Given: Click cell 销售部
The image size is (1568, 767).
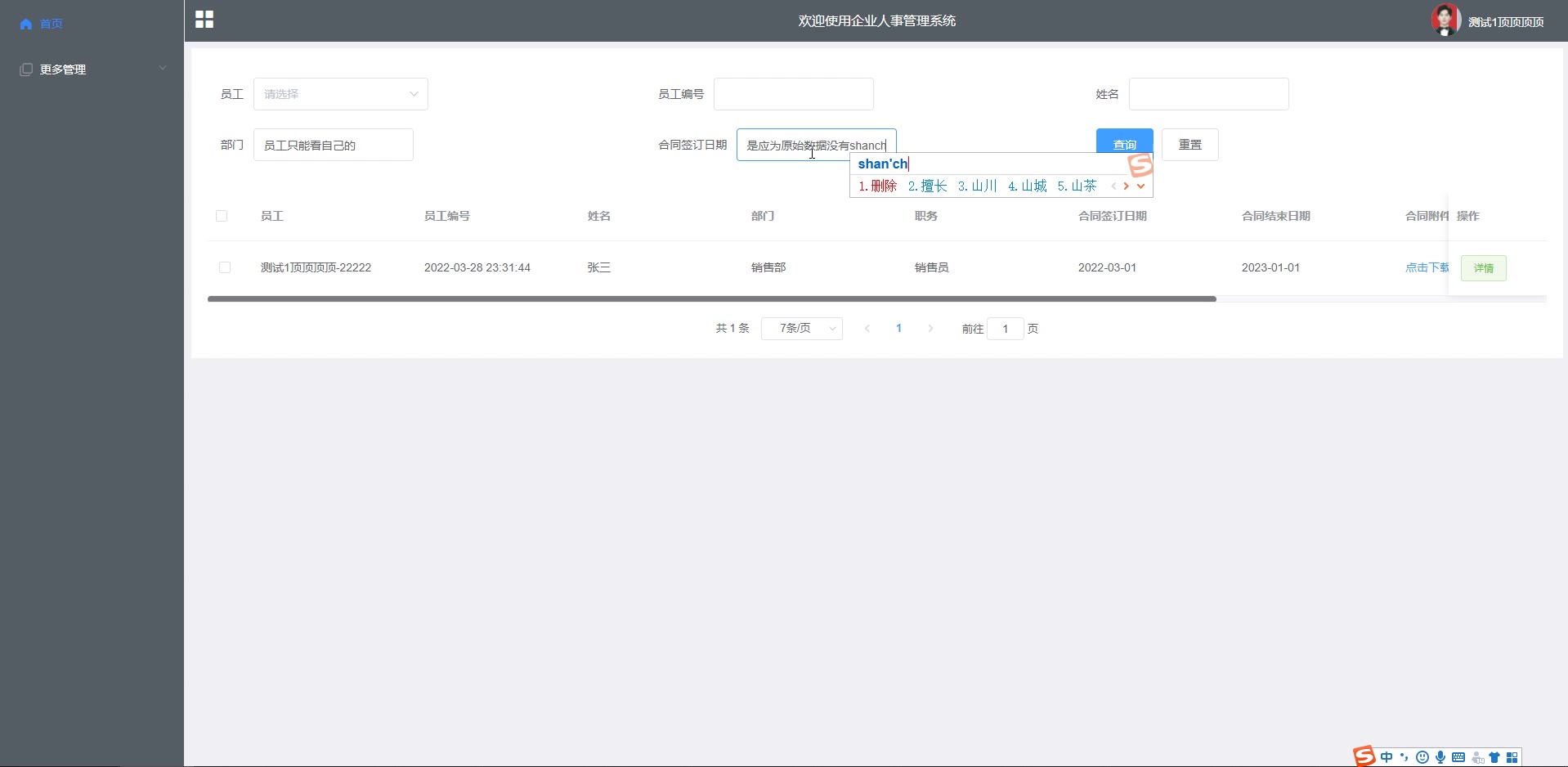Looking at the screenshot, I should [768, 267].
